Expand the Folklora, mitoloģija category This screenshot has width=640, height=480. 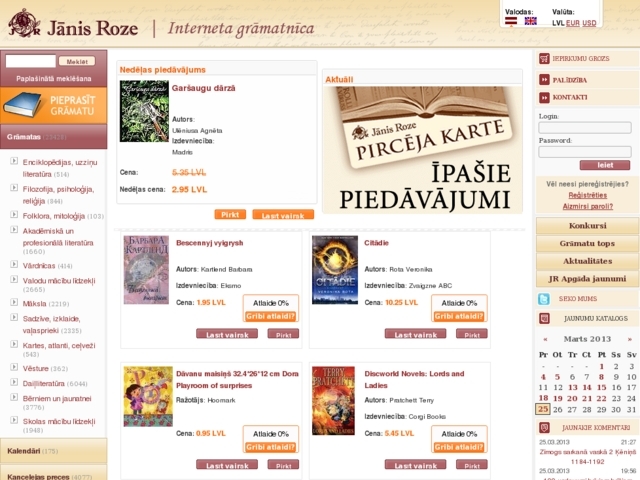[x=14, y=215]
